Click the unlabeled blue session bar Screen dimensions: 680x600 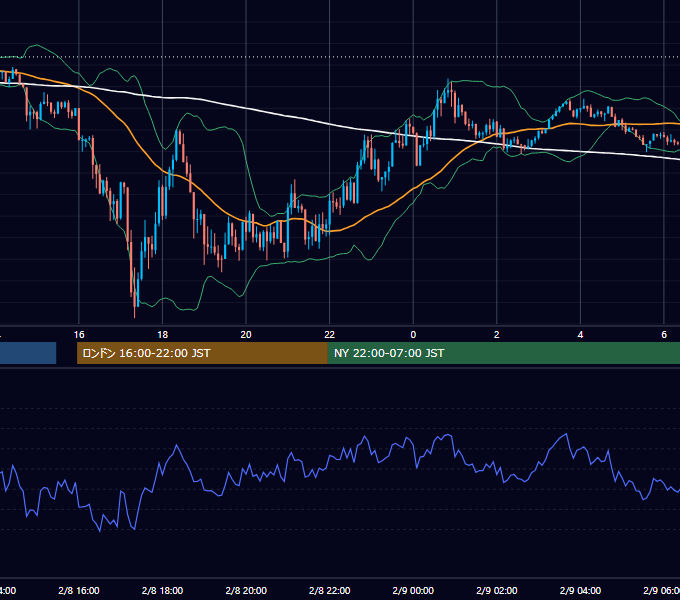(x=28, y=353)
